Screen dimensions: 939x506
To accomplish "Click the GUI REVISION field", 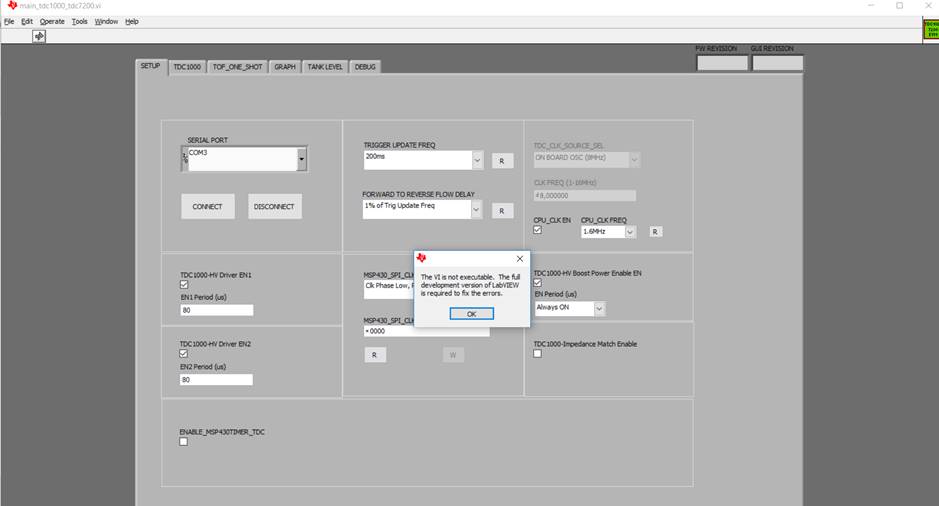I will coord(777,63).
